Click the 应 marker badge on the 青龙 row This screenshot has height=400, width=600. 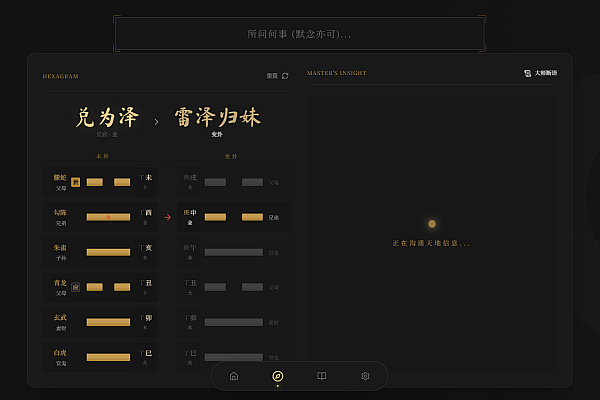tap(76, 287)
